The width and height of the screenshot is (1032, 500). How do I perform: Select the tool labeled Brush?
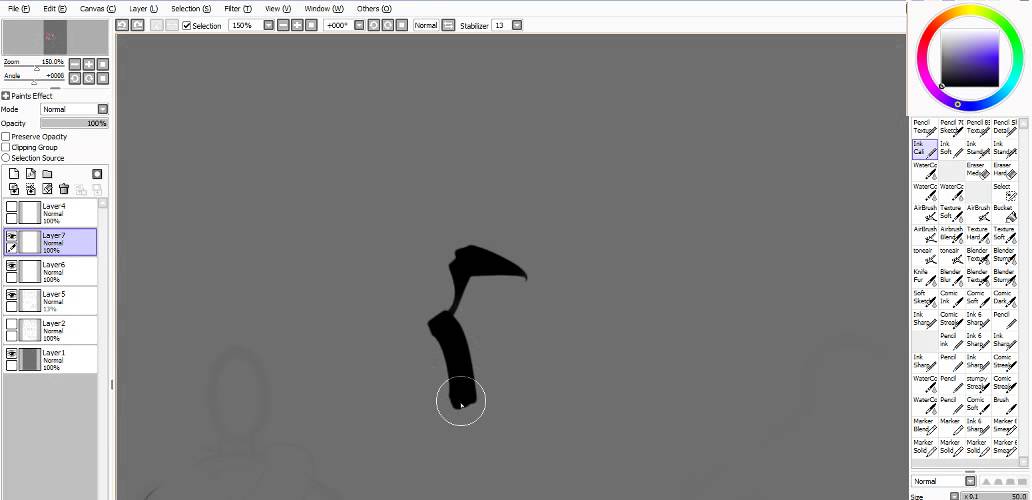(x=1004, y=405)
